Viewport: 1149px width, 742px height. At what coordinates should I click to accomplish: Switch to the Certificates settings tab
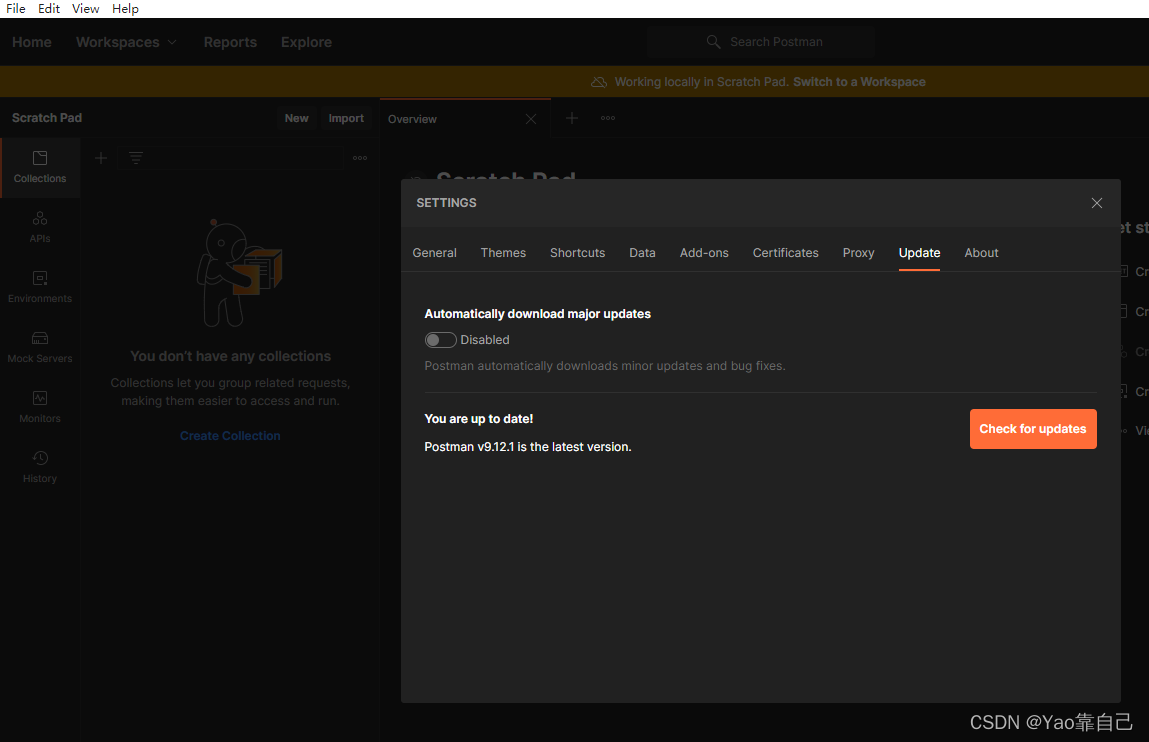coord(786,253)
